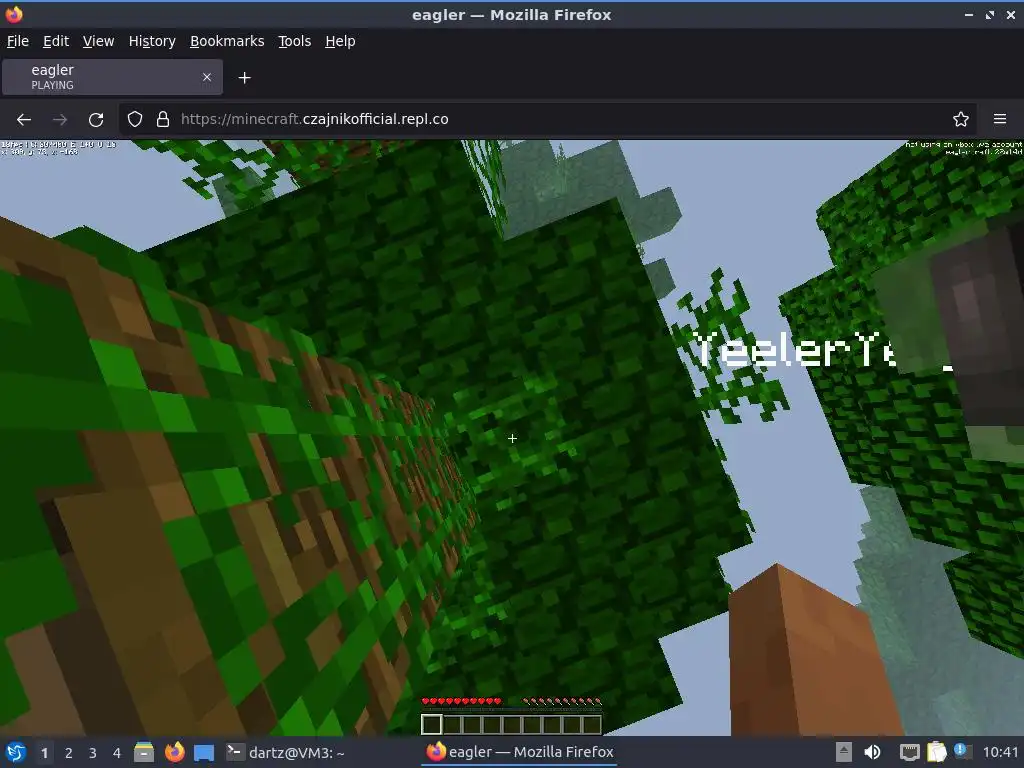1024x768 pixels.
Task: Click the highlighted first hotbar slot
Action: pyautogui.click(x=432, y=724)
